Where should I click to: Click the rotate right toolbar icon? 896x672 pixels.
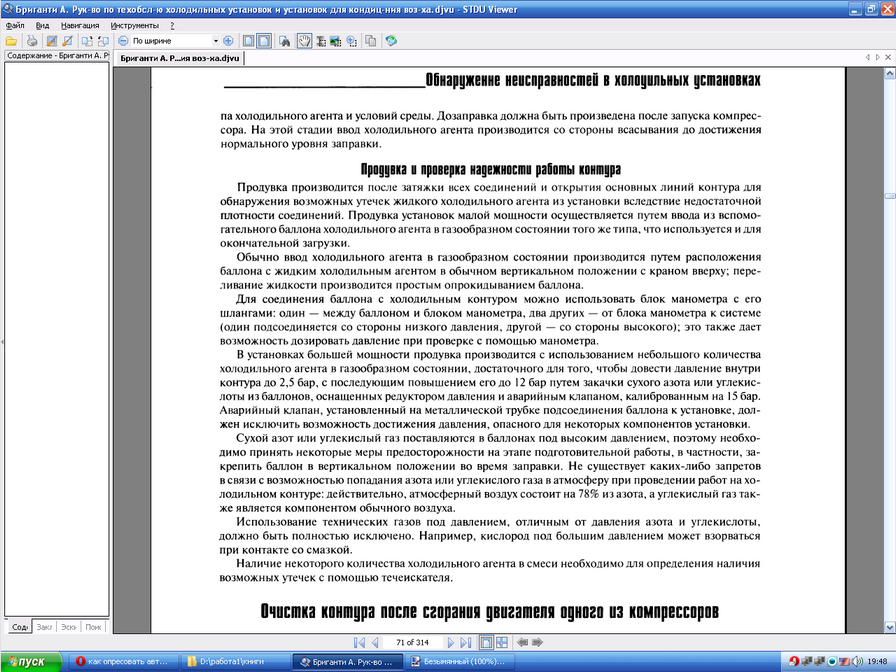pyautogui.click(x=67, y=41)
